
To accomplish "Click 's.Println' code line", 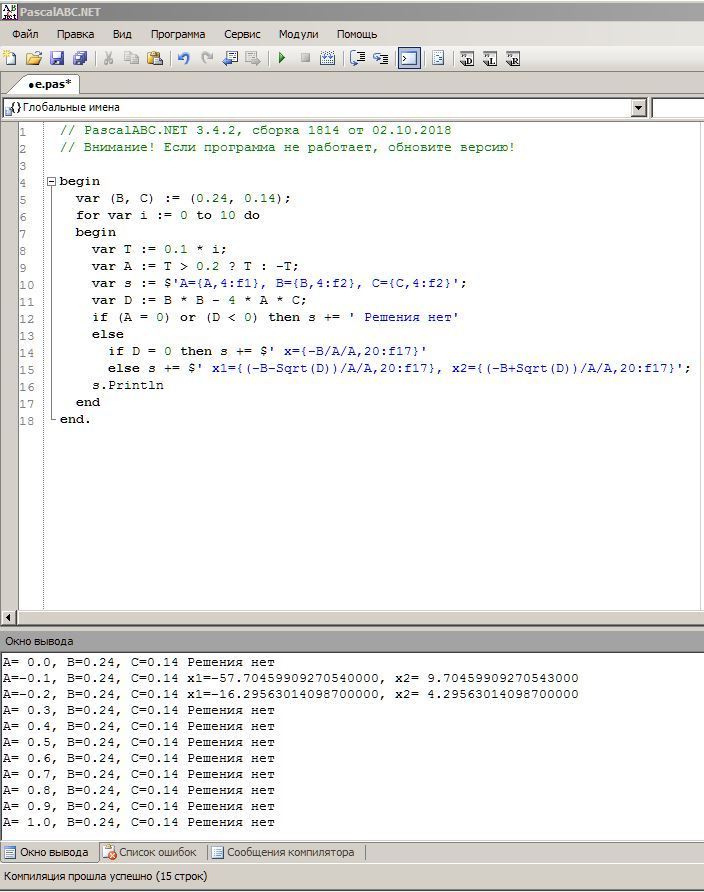I will (x=128, y=386).
